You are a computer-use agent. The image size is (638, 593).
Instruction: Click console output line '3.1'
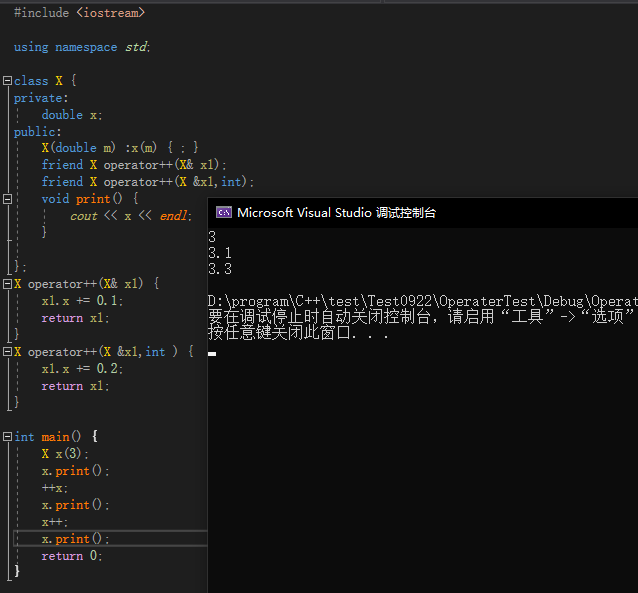pos(220,253)
